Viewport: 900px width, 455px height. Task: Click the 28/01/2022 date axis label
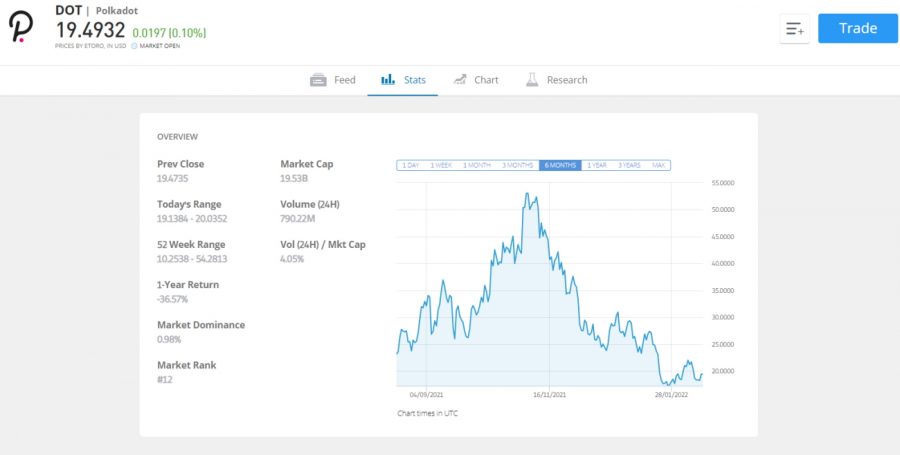click(671, 395)
